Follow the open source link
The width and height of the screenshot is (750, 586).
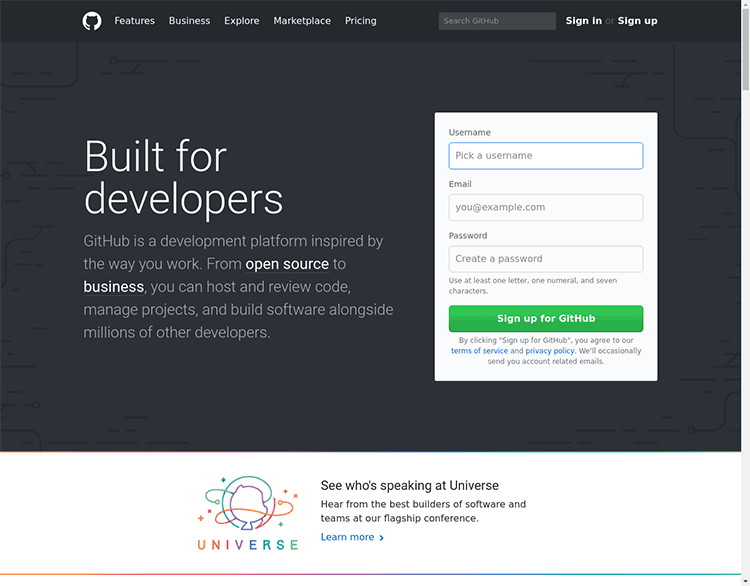[287, 264]
